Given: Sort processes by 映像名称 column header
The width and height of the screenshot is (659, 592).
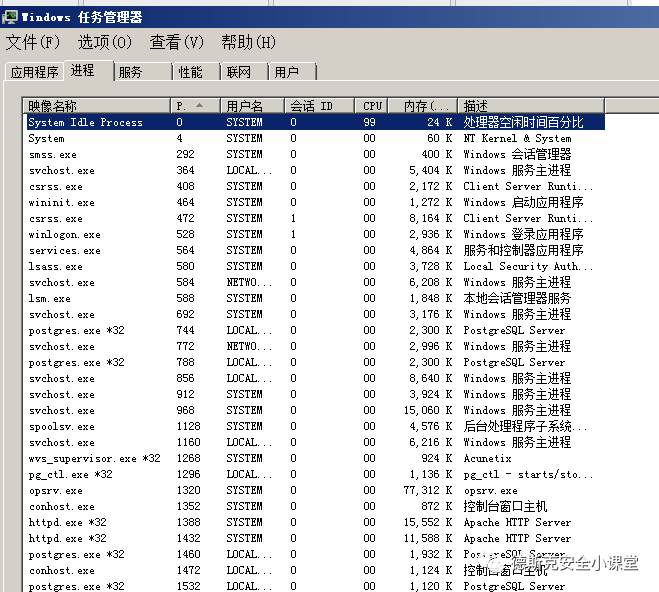Looking at the screenshot, I should [x=96, y=106].
